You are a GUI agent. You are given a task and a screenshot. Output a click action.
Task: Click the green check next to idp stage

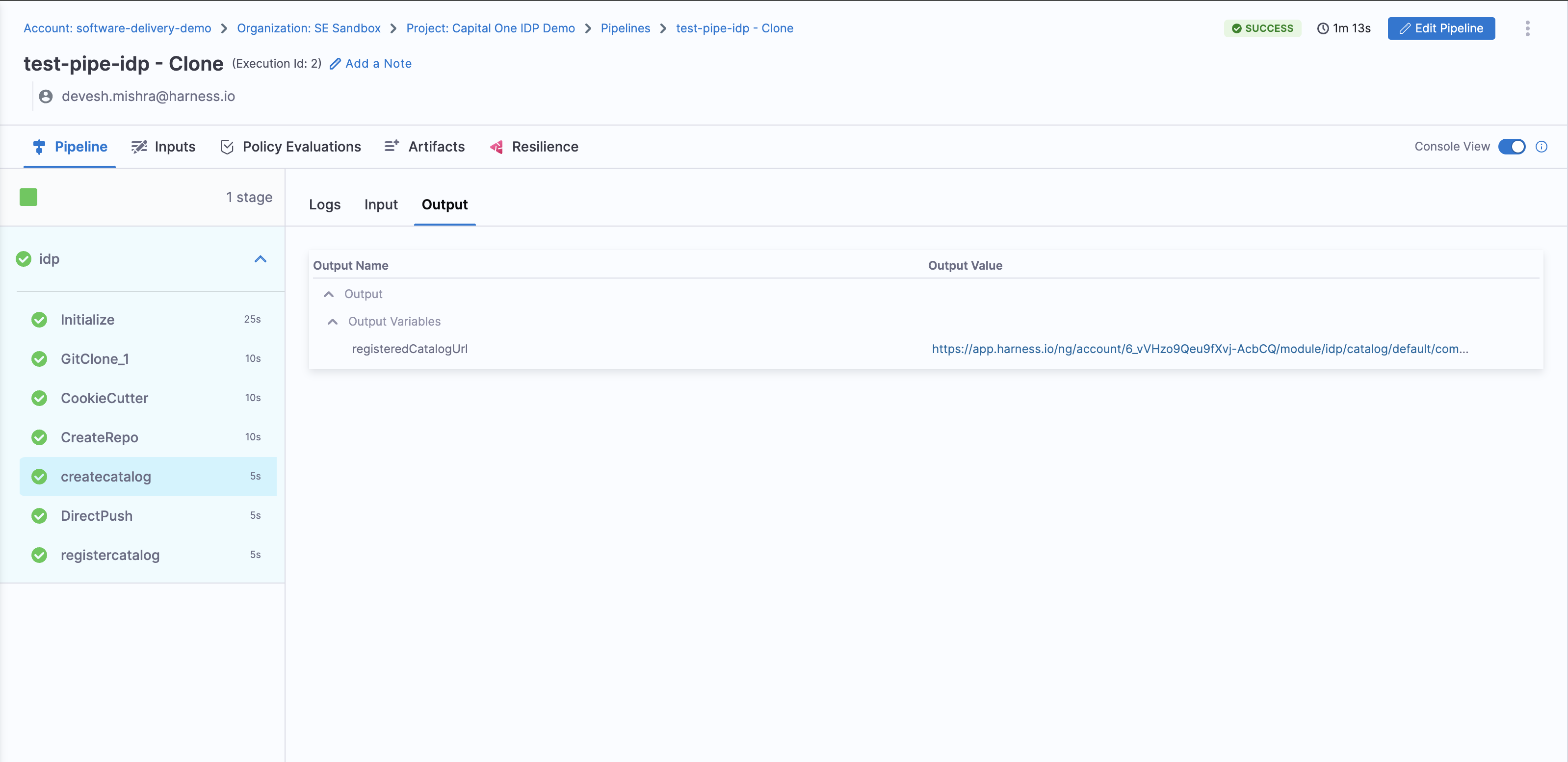coord(24,259)
